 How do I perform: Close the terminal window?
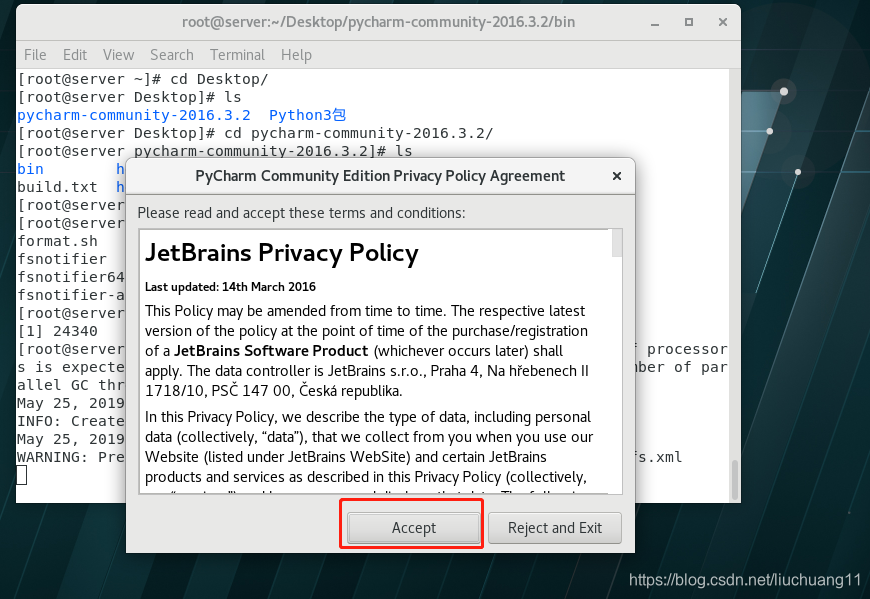tap(722, 22)
